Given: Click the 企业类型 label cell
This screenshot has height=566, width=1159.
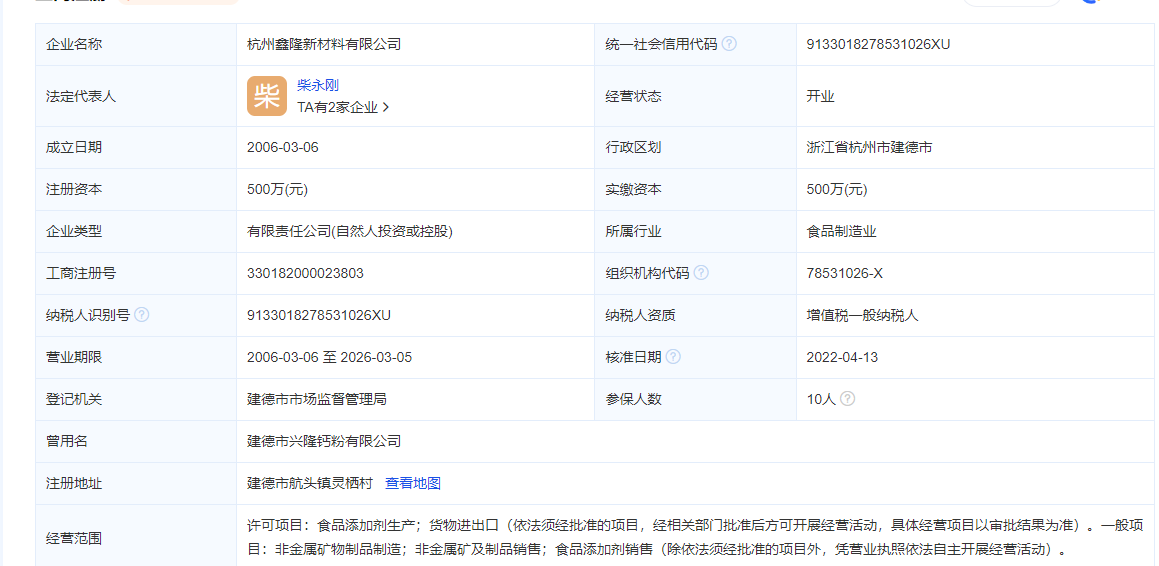Looking at the screenshot, I should pyautogui.click(x=136, y=231).
